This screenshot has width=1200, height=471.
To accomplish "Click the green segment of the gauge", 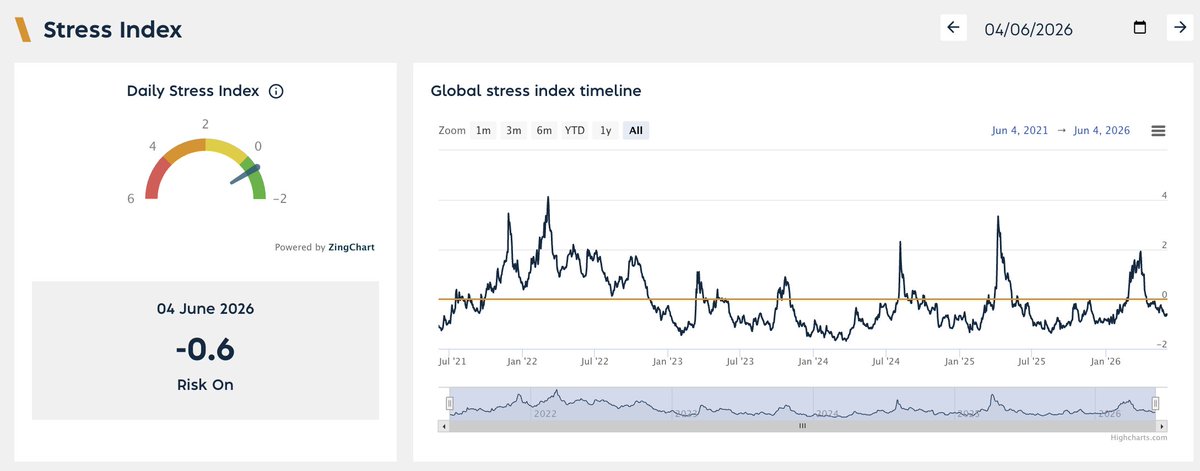I will 256,182.
